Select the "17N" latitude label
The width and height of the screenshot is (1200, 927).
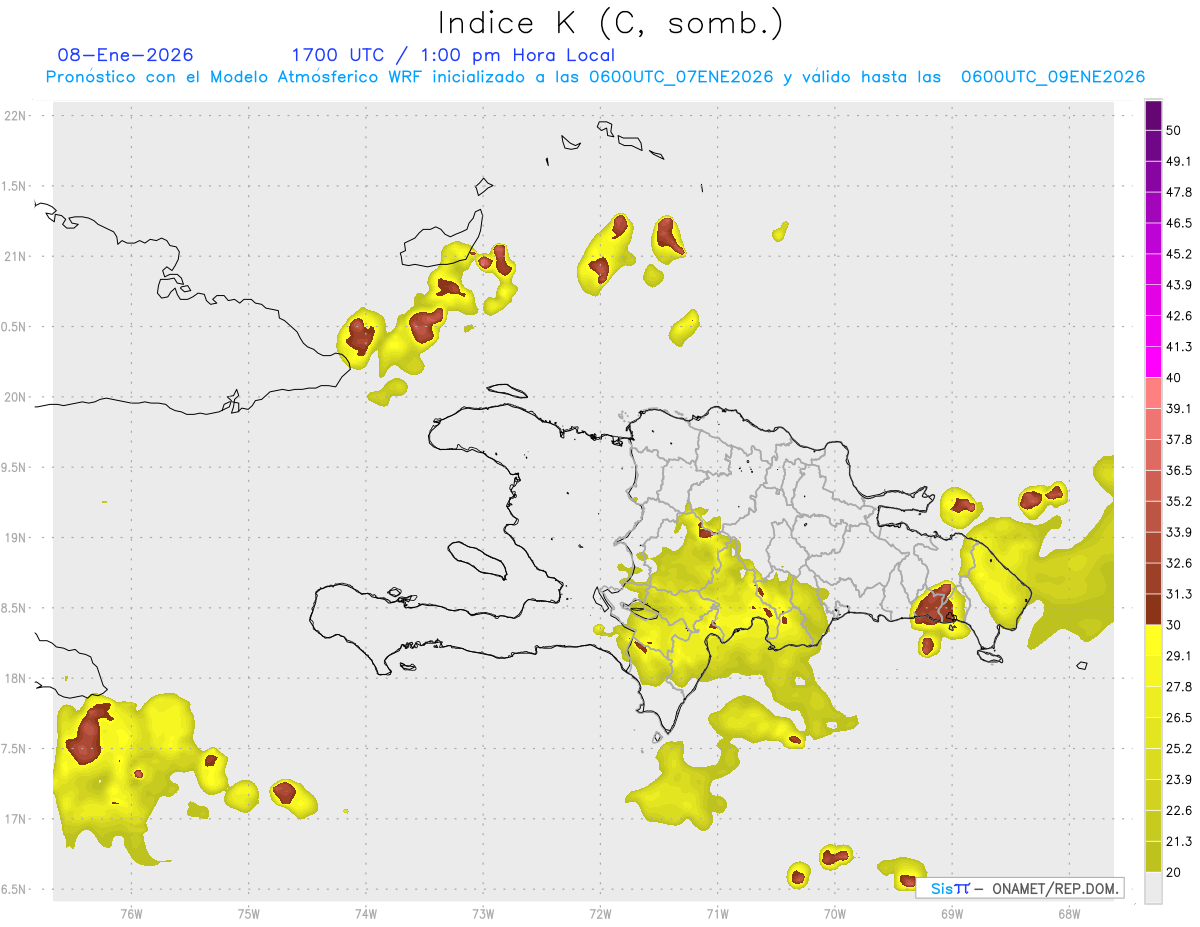coord(16,819)
